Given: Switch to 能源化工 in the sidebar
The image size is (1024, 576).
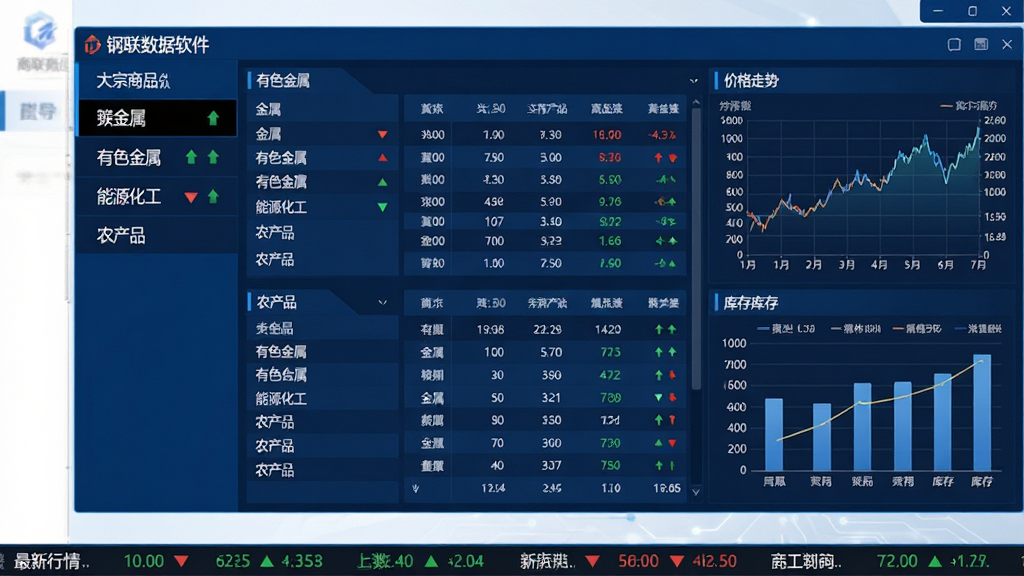Looking at the screenshot, I should 157,197.
